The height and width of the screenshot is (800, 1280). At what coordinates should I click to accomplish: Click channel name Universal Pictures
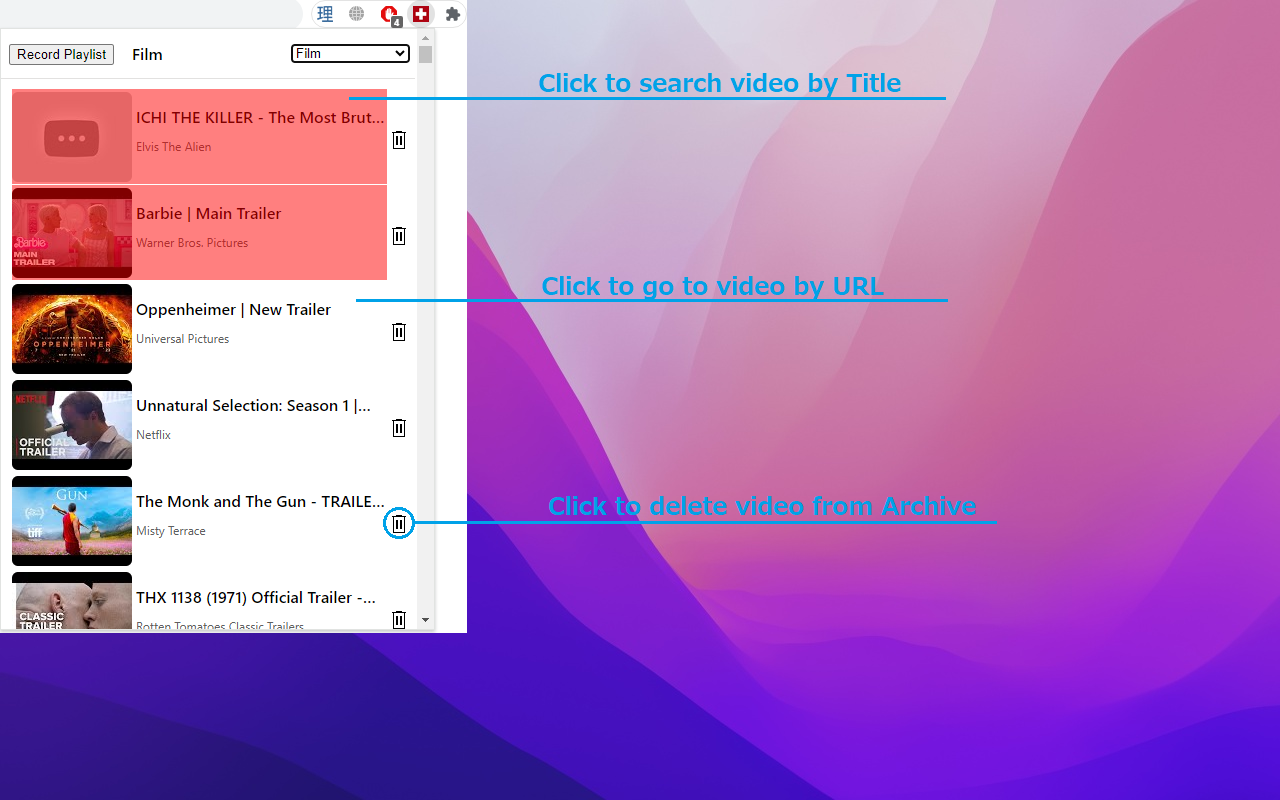[183, 339]
